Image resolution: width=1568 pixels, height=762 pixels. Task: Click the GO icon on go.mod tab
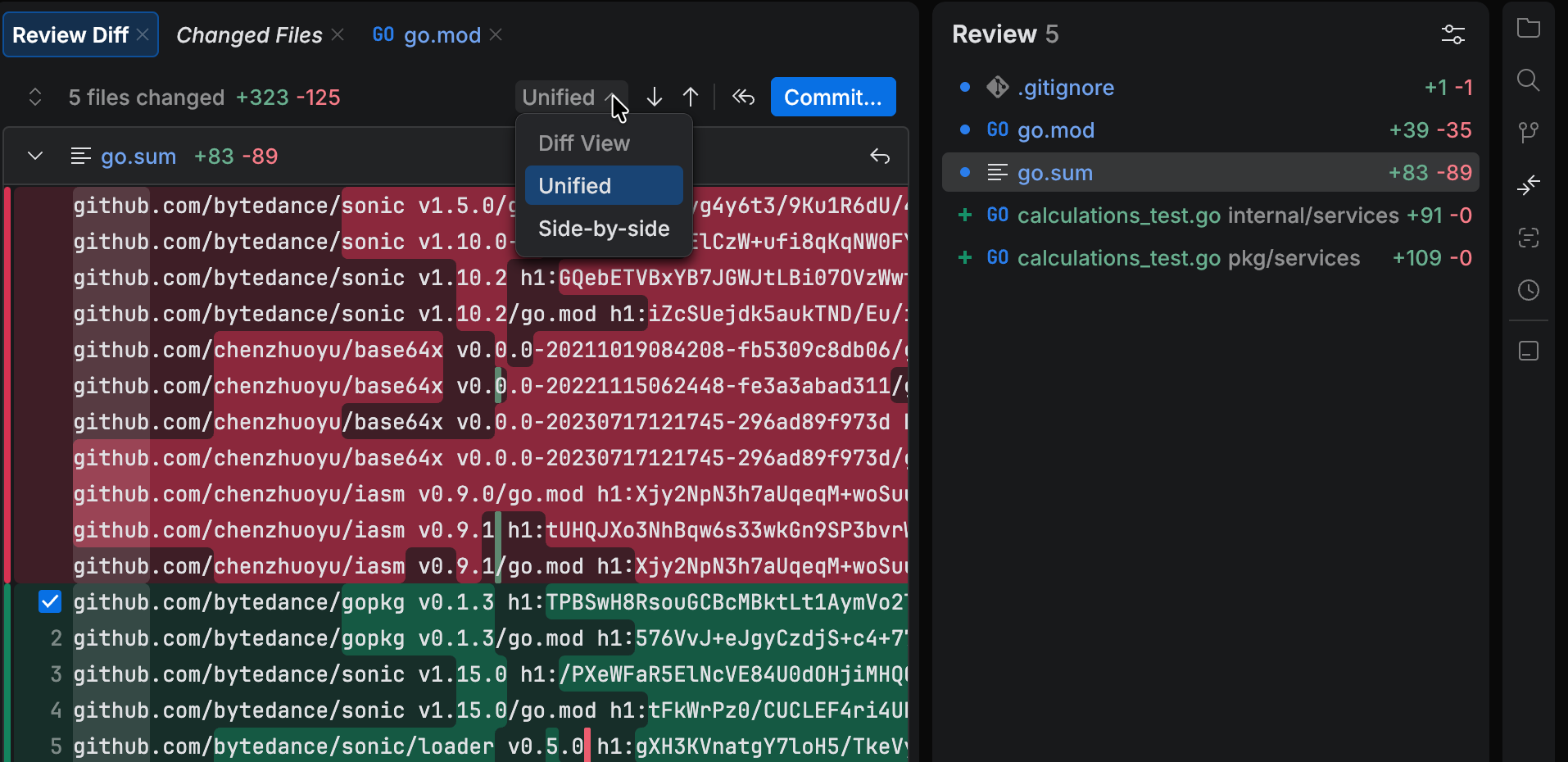(x=383, y=34)
